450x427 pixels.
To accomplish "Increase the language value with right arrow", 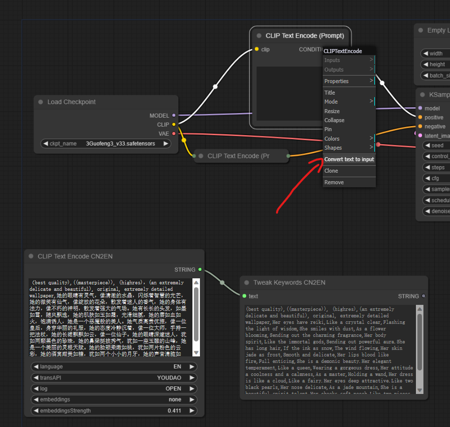I will pyautogui.click(x=192, y=367).
